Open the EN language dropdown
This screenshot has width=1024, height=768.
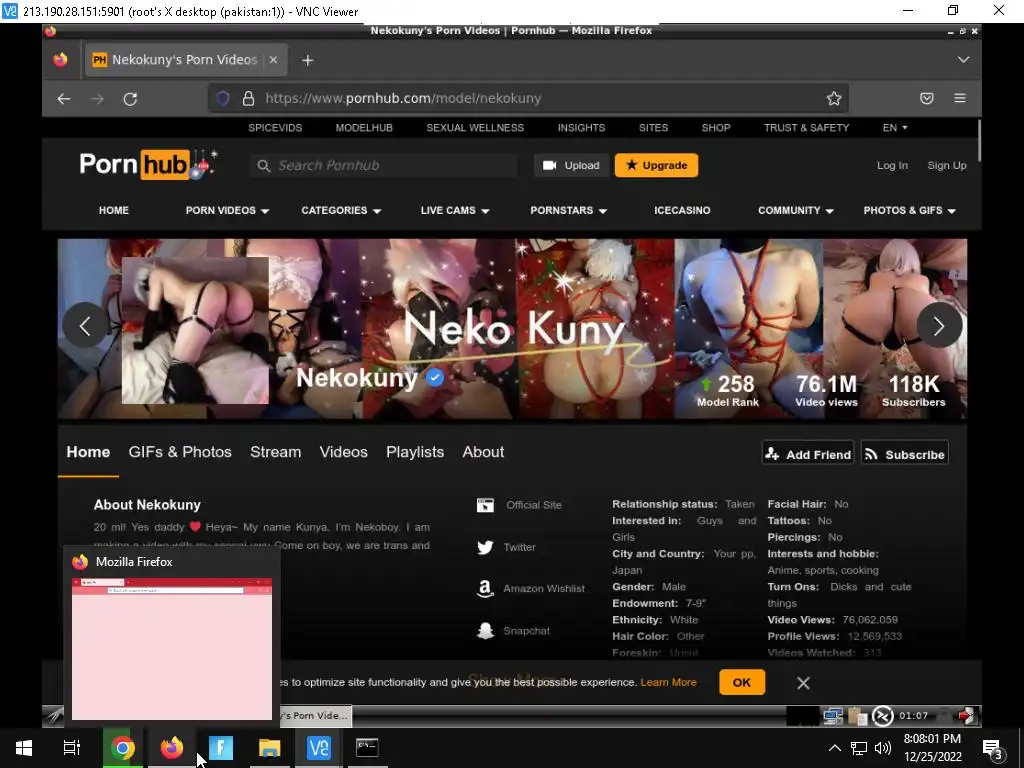(x=895, y=127)
